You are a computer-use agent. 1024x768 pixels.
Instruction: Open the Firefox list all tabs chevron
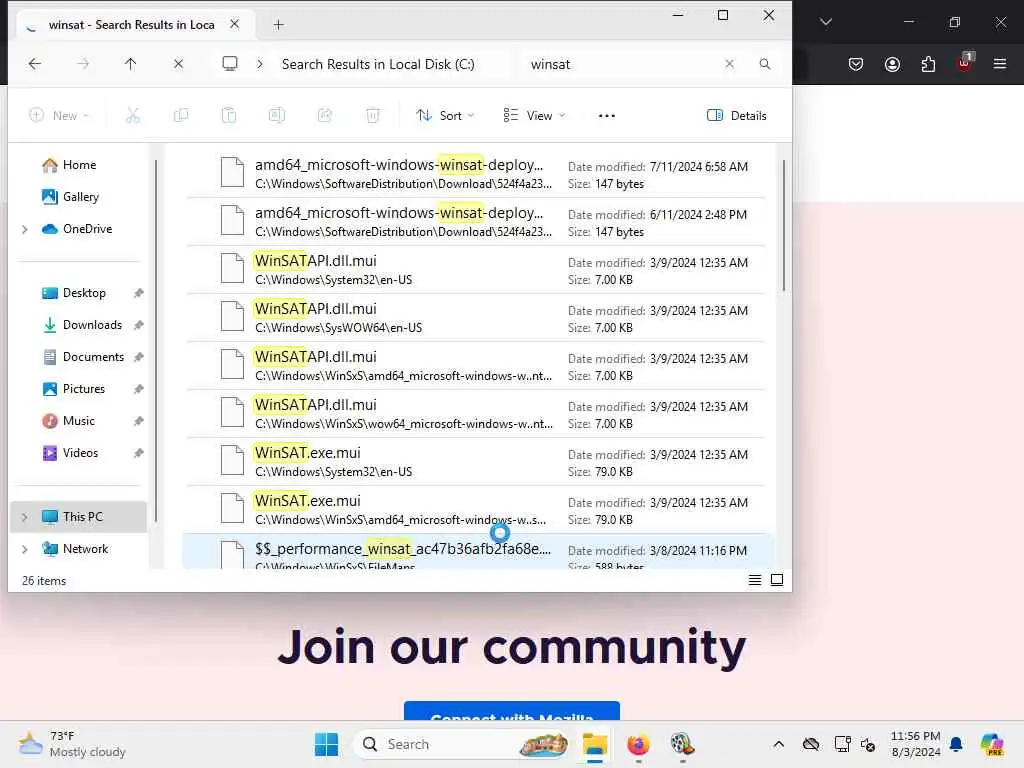(826, 22)
